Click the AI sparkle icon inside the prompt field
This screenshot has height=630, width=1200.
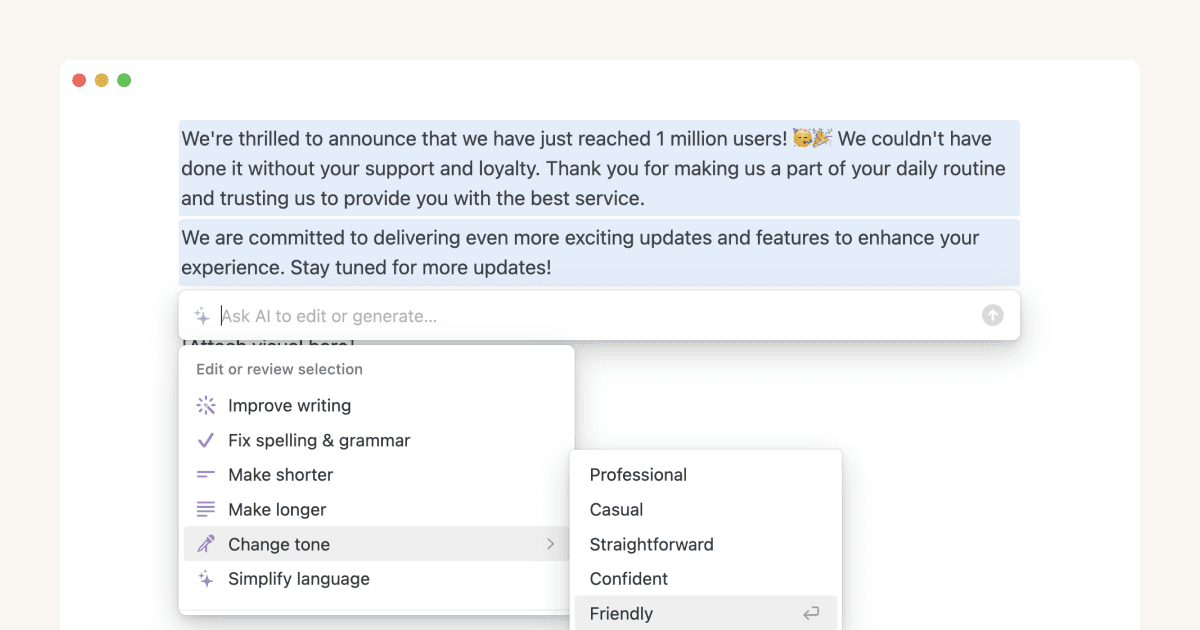click(202, 314)
